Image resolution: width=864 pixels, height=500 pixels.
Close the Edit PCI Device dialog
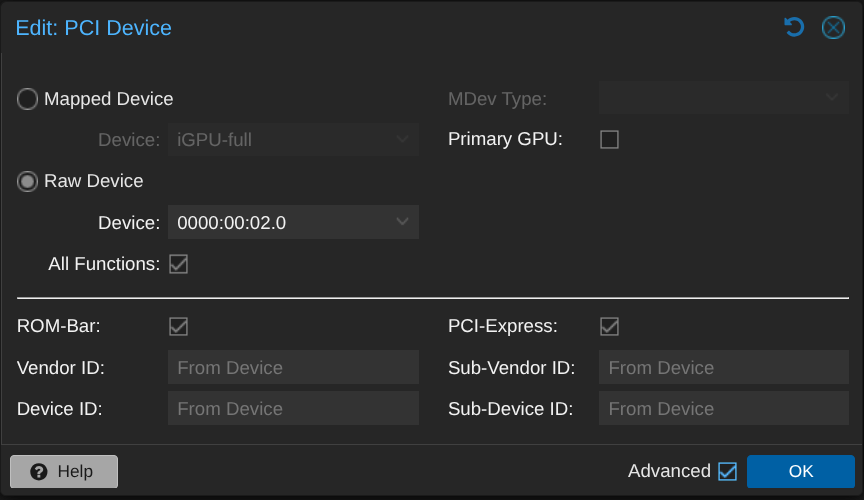pos(833,27)
